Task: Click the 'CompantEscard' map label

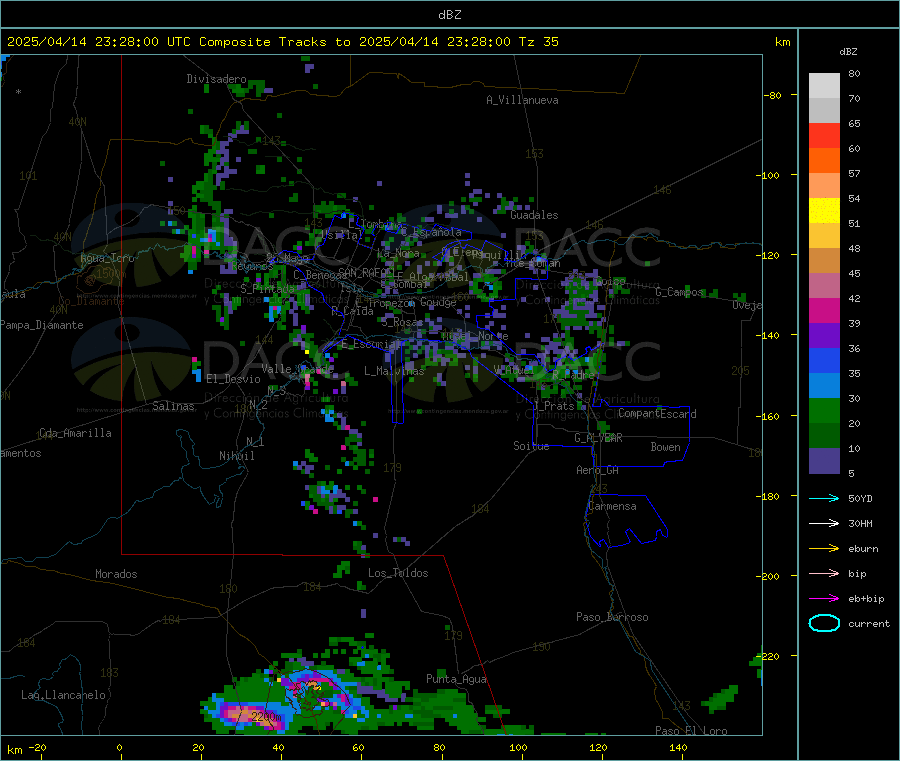Action: pyautogui.click(x=657, y=413)
